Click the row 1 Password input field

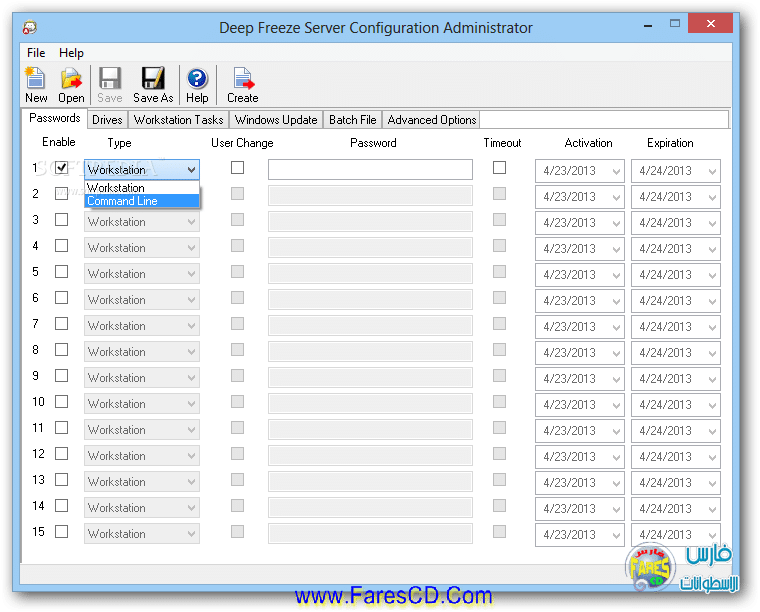(x=370, y=170)
